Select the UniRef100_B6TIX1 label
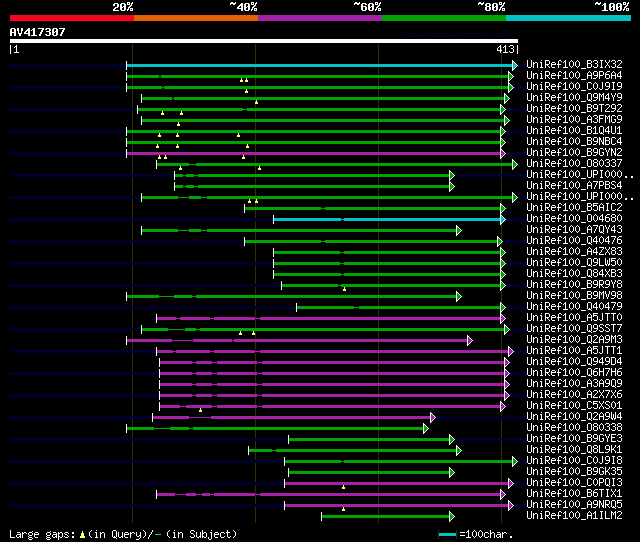 point(574,494)
